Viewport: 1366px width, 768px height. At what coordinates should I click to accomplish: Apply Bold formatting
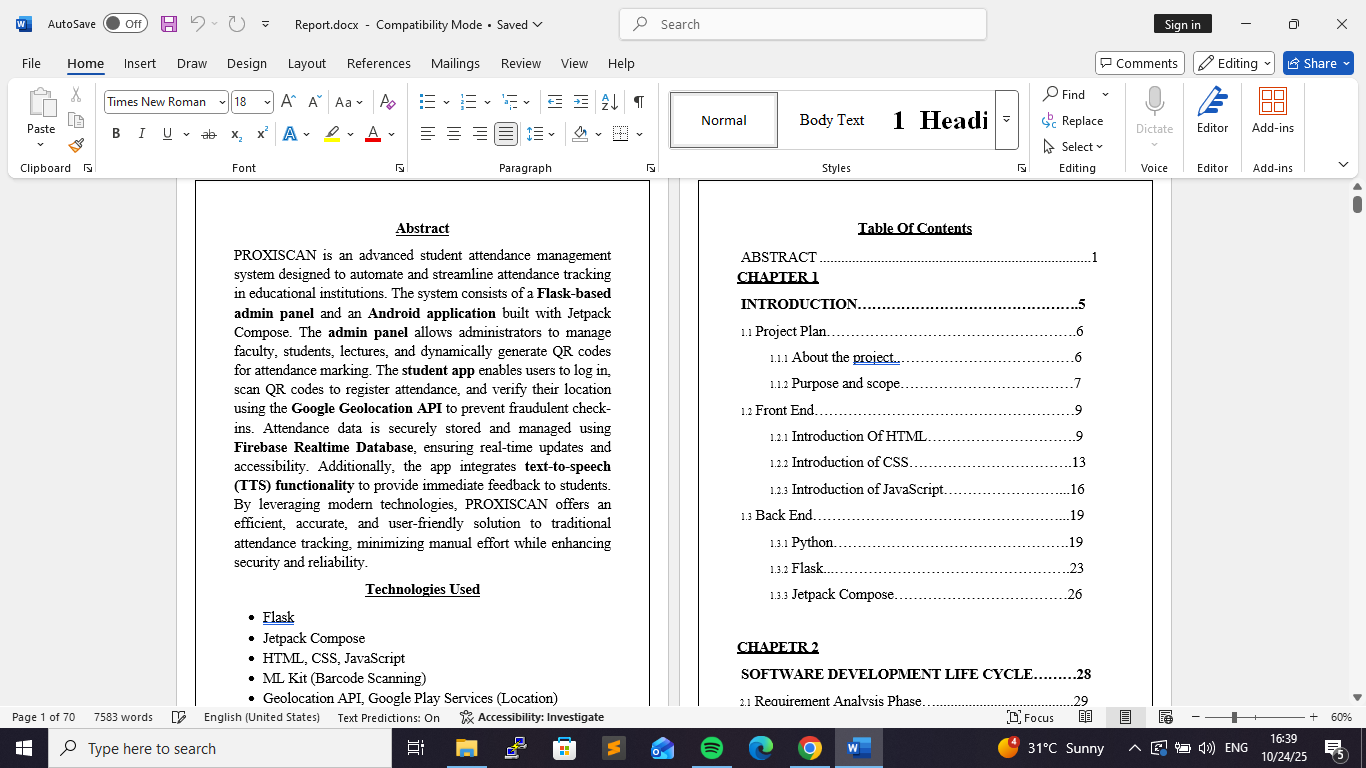pos(116,134)
